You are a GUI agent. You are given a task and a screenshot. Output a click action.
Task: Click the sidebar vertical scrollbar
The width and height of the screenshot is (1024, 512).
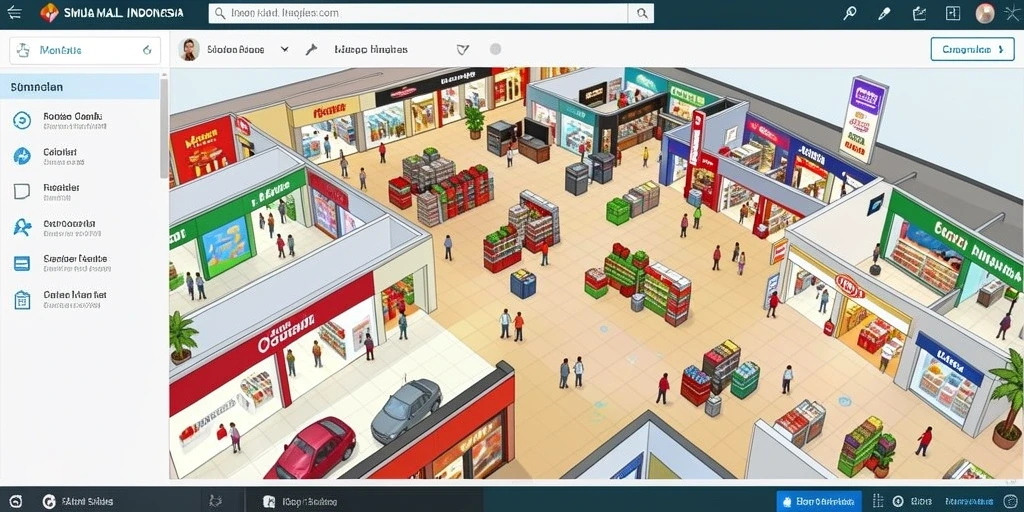pyautogui.click(x=164, y=127)
